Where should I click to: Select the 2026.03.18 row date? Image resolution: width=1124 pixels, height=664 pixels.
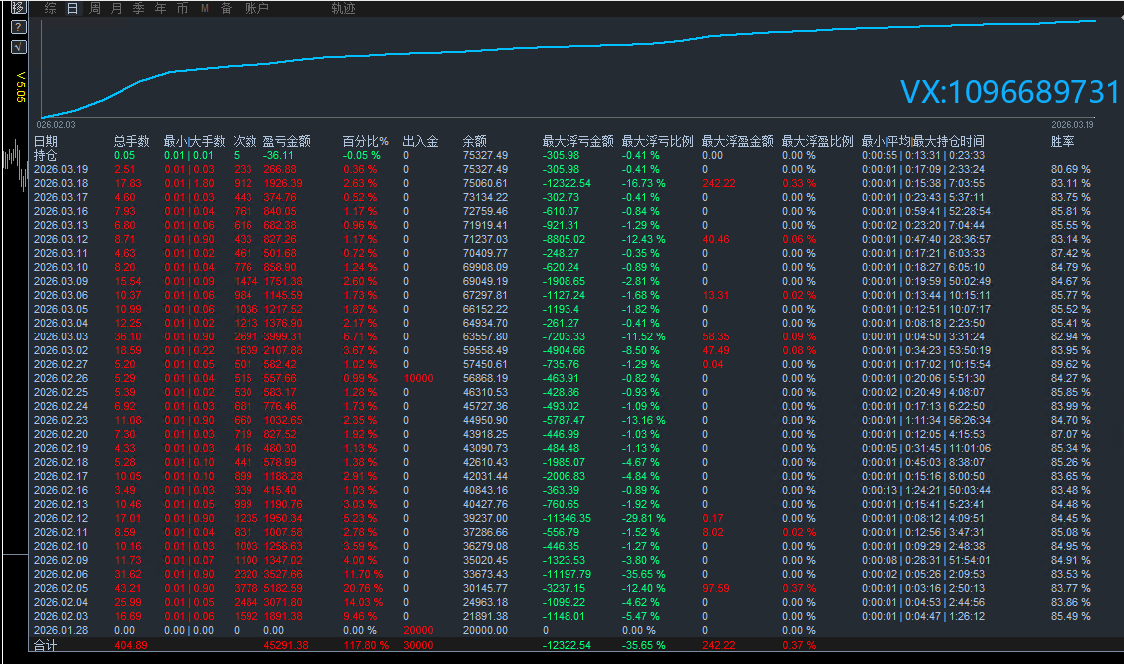click(60, 183)
